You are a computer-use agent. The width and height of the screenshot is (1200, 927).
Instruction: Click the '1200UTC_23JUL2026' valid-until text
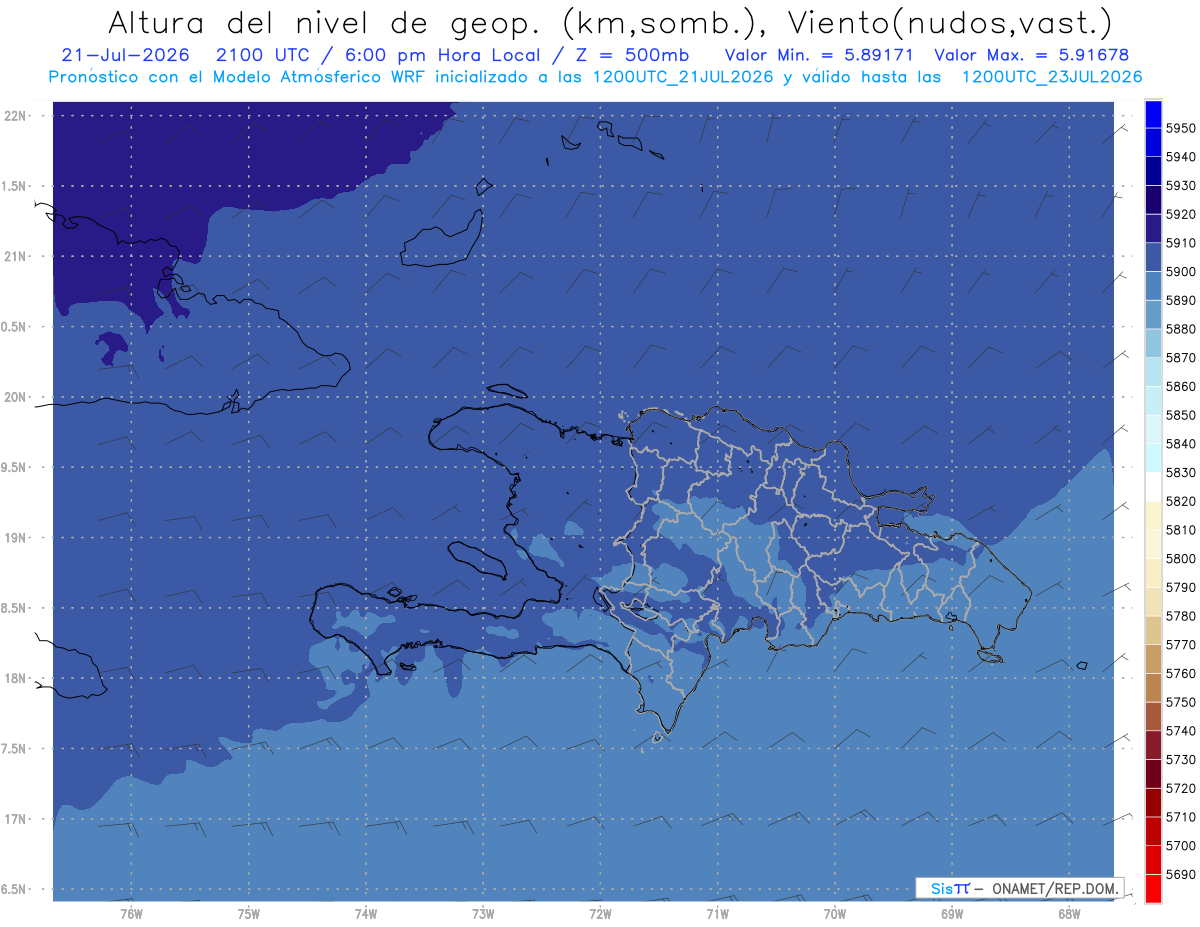[x=1052, y=77]
